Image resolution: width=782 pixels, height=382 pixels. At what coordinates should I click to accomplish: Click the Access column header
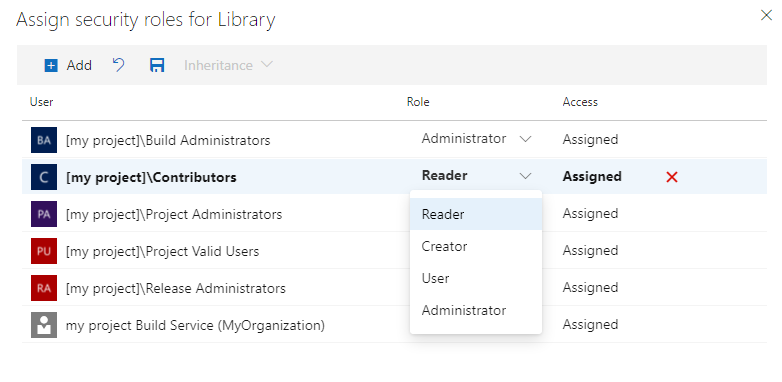(580, 102)
